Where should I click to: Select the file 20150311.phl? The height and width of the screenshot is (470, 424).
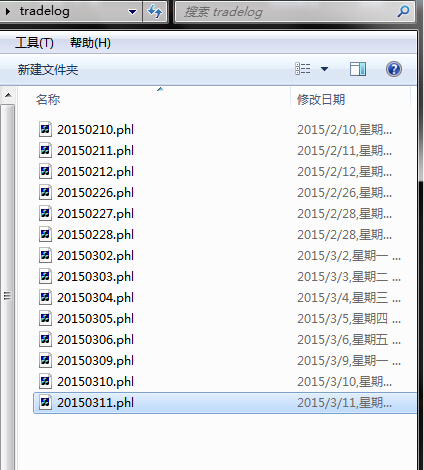pos(225,403)
